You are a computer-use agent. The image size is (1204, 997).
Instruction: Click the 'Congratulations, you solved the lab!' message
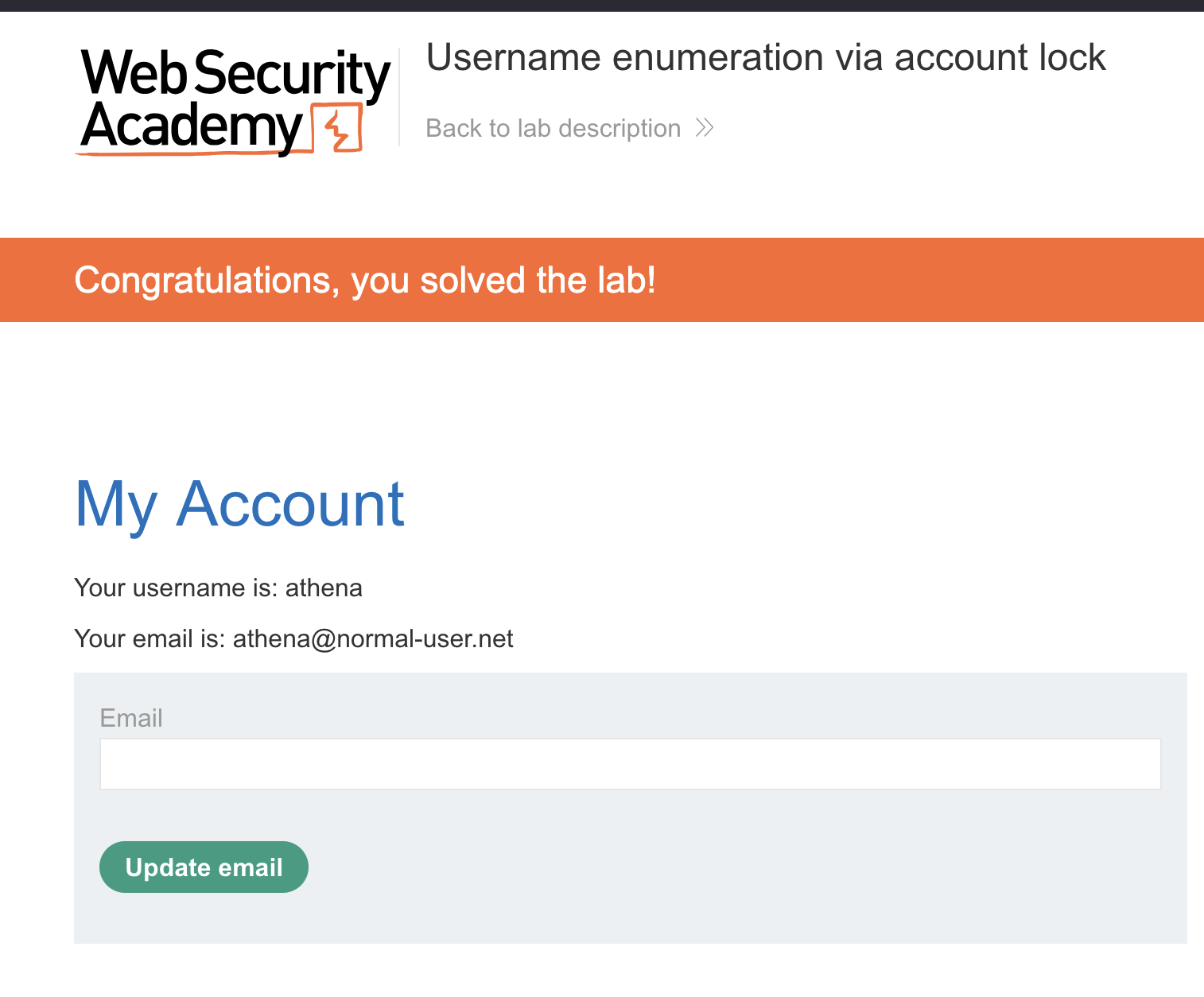point(365,281)
